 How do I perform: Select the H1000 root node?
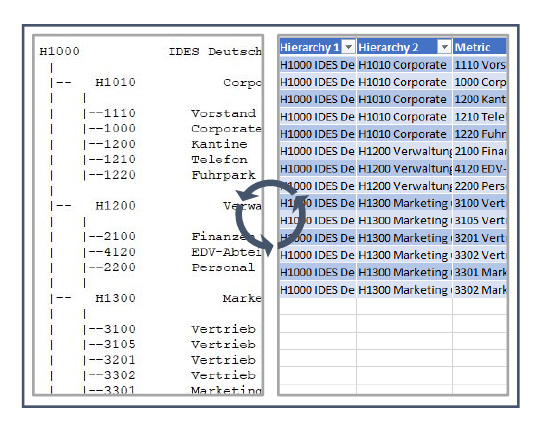pyautogui.click(x=60, y=52)
